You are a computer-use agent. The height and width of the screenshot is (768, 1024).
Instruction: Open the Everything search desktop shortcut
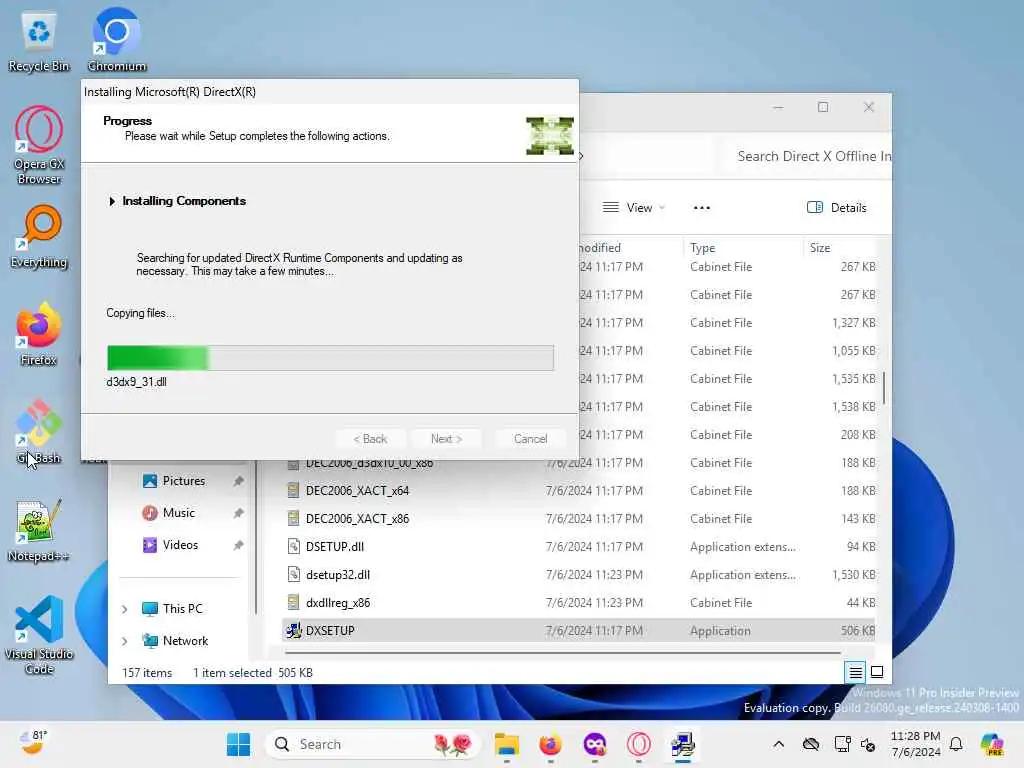(39, 237)
